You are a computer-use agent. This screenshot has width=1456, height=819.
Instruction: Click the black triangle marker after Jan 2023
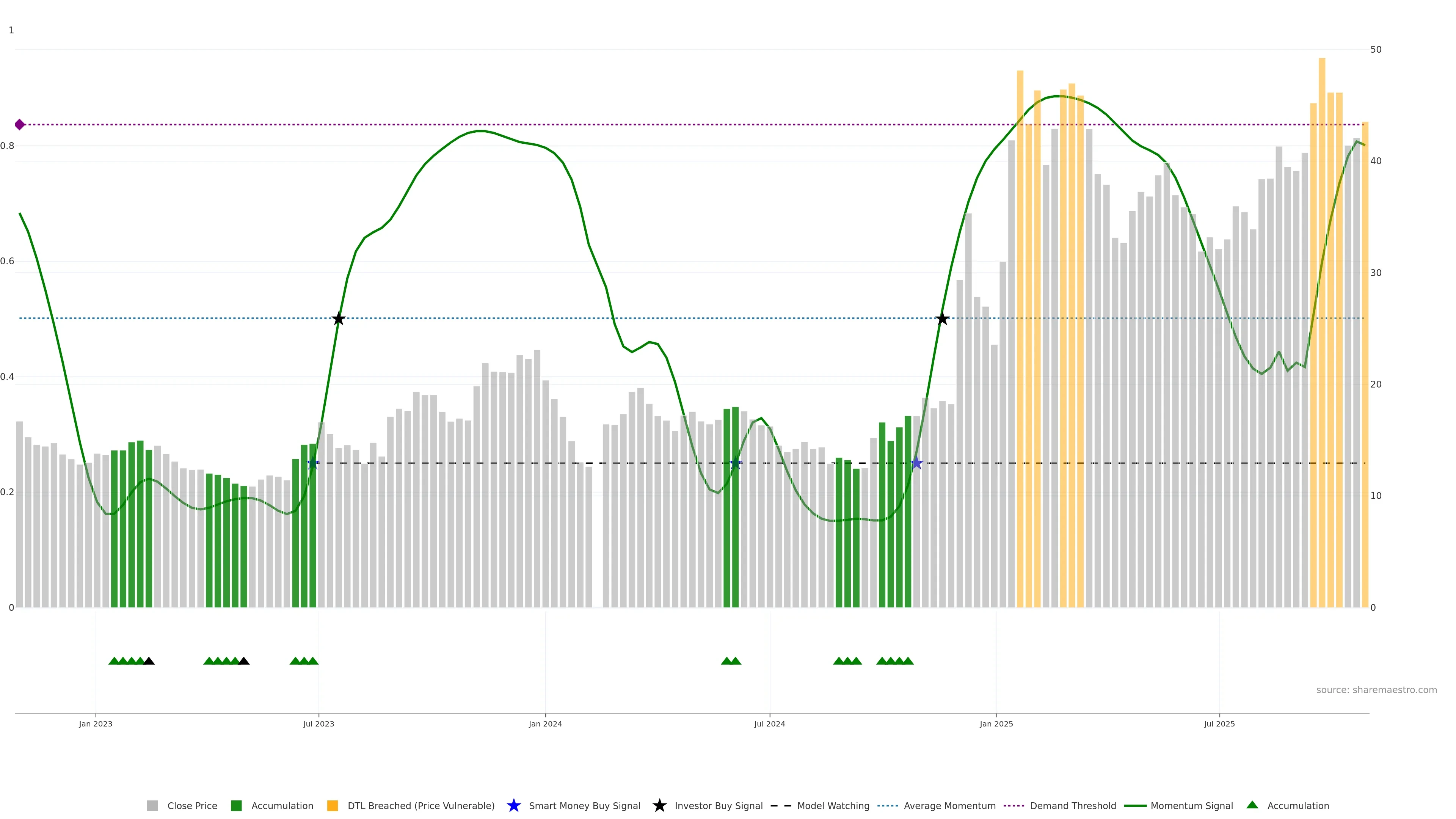149,661
